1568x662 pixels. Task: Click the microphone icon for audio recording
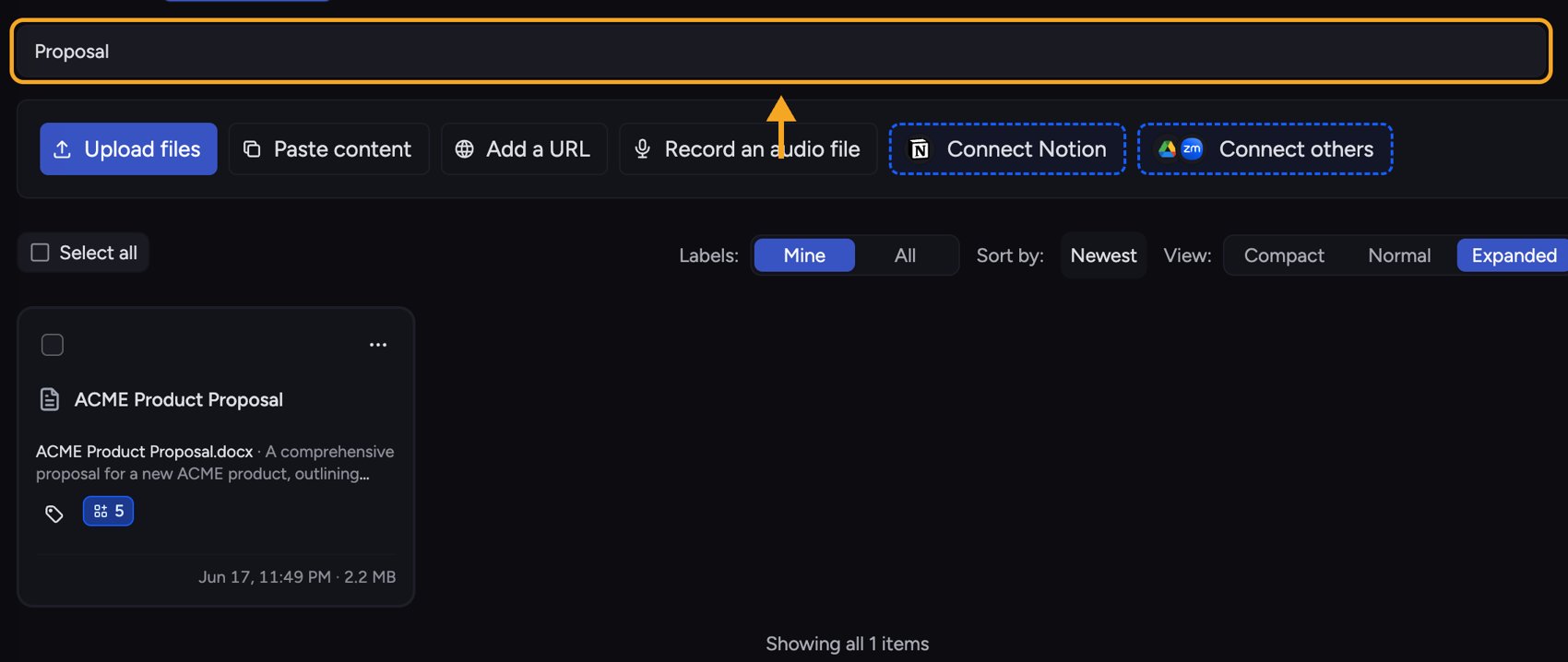click(643, 148)
